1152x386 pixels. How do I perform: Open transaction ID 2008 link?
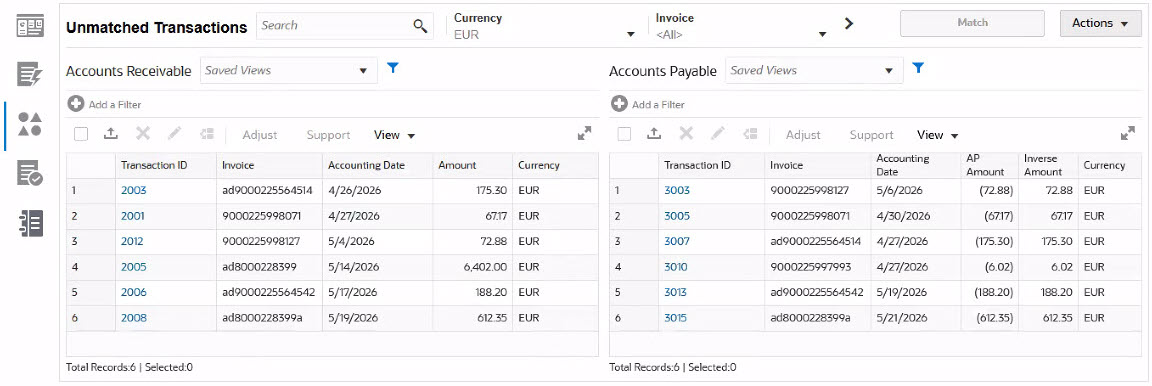point(134,318)
